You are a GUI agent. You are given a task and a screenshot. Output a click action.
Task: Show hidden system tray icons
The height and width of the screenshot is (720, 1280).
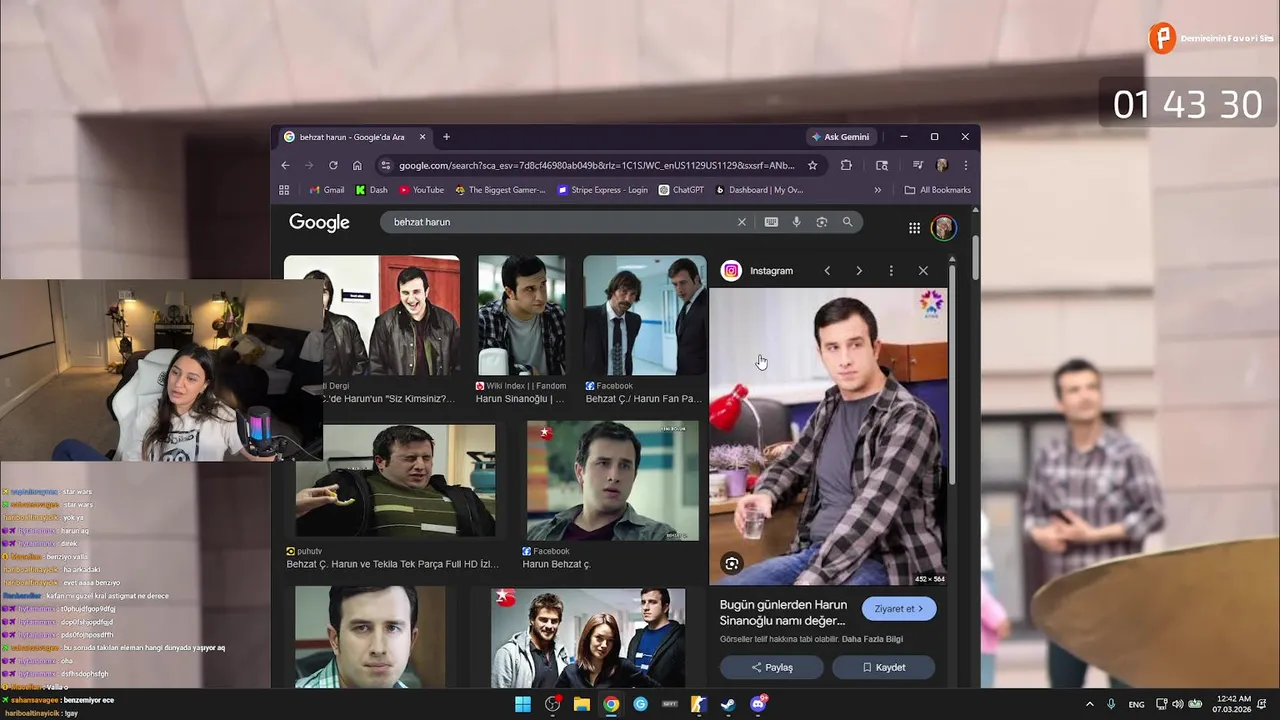[x=1090, y=704]
